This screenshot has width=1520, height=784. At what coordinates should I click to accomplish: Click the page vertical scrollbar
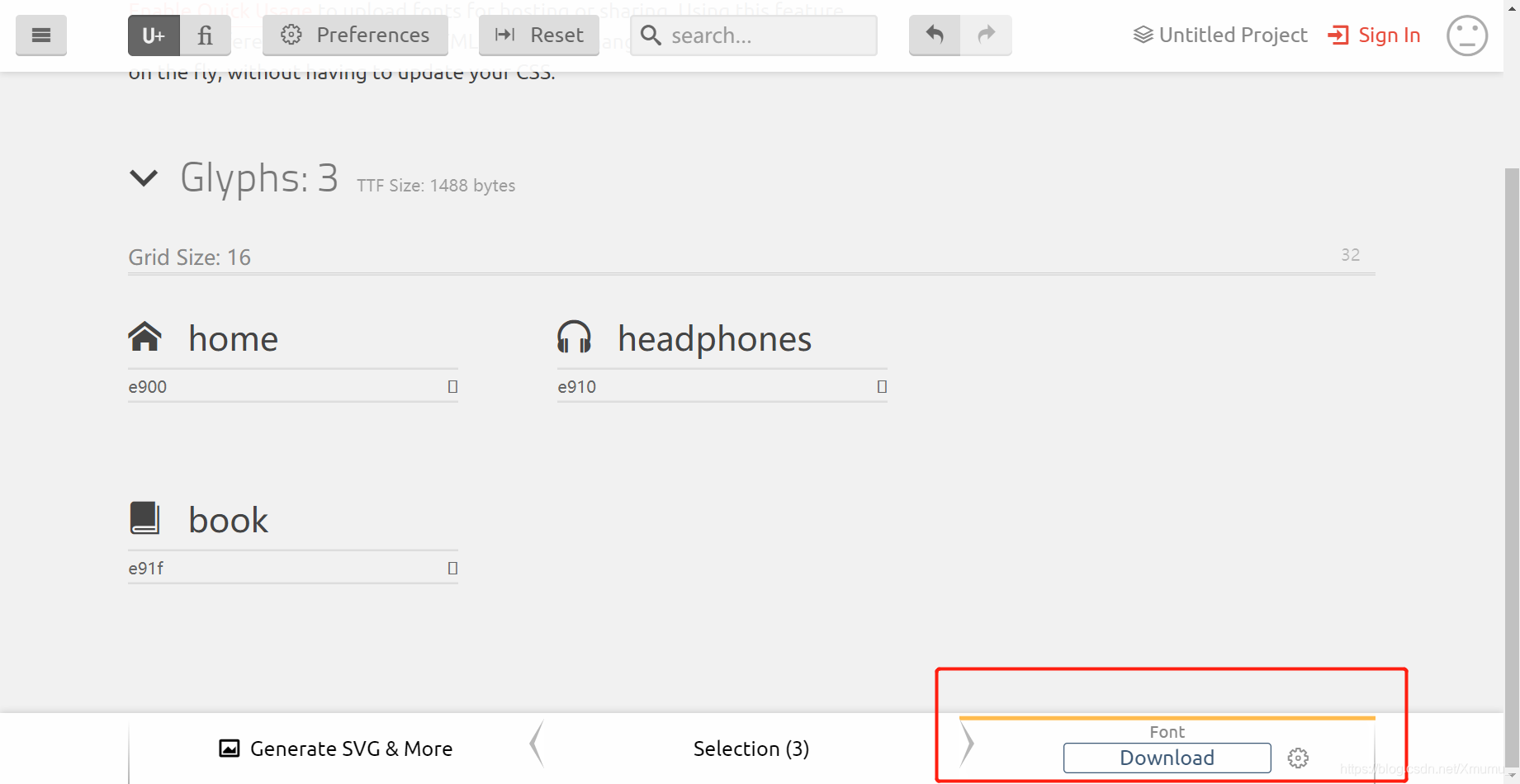(x=1512, y=466)
